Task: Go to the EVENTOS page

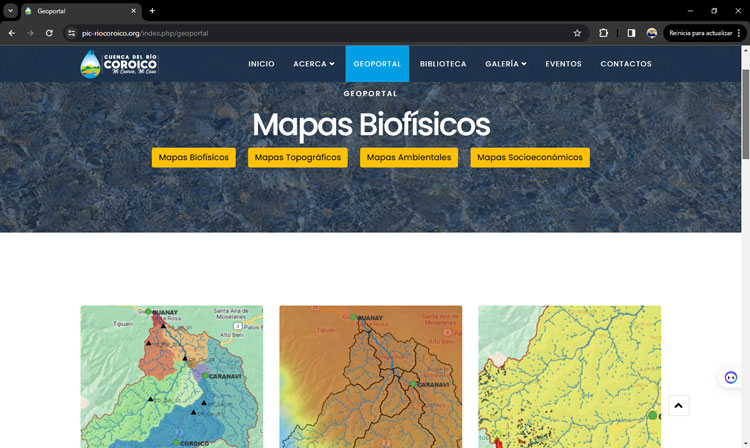Action: (563, 64)
